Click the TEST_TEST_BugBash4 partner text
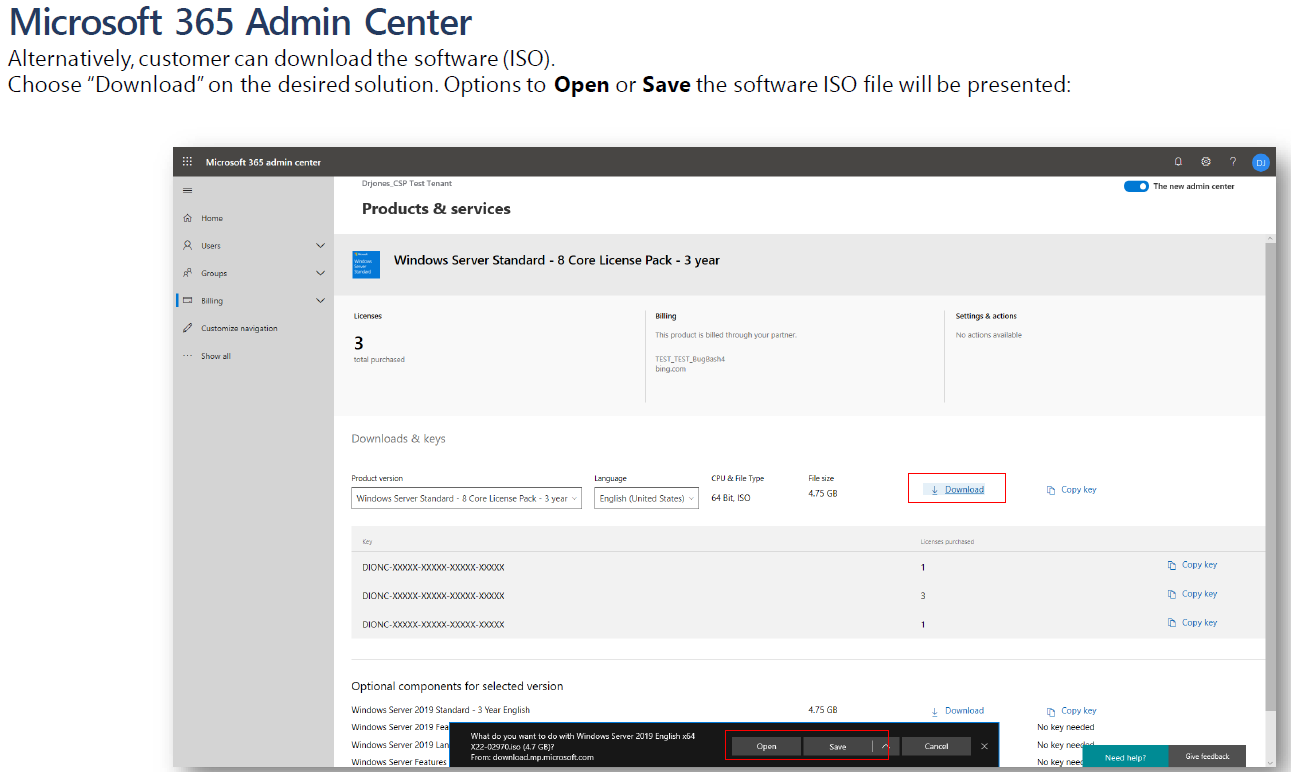Screen dimensions: 1291x772 [x=690, y=359]
